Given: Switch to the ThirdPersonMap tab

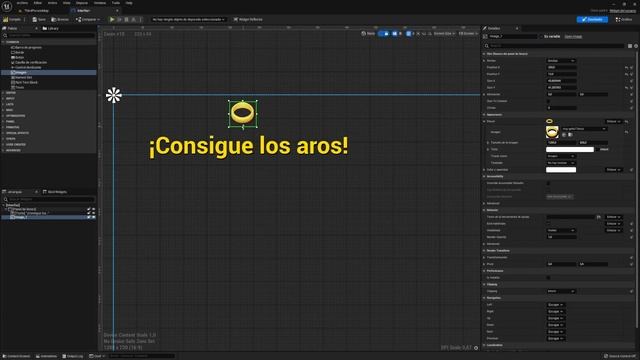Looking at the screenshot, I should click(36, 11).
